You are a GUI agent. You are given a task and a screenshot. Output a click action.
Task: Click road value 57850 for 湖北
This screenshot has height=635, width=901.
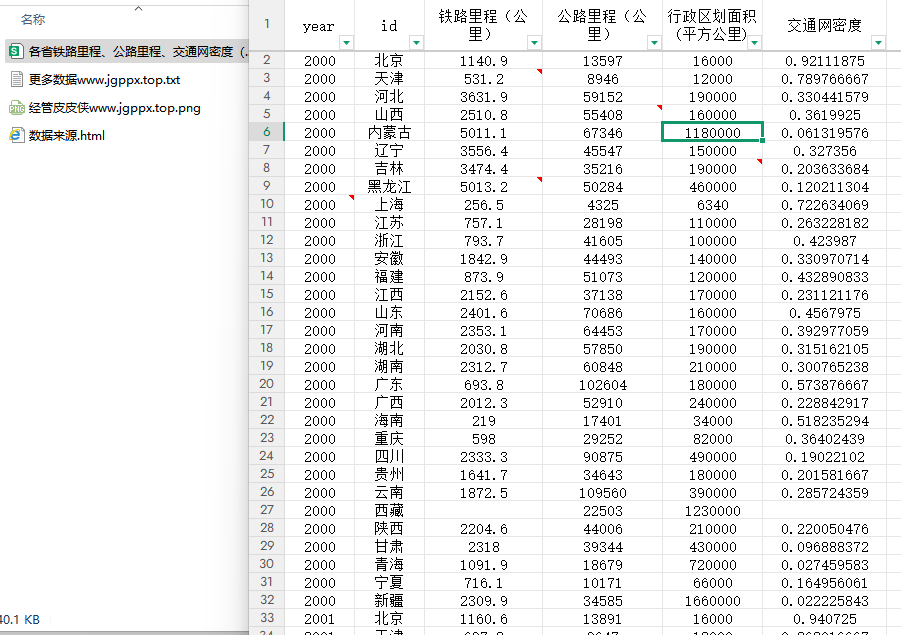click(x=602, y=348)
